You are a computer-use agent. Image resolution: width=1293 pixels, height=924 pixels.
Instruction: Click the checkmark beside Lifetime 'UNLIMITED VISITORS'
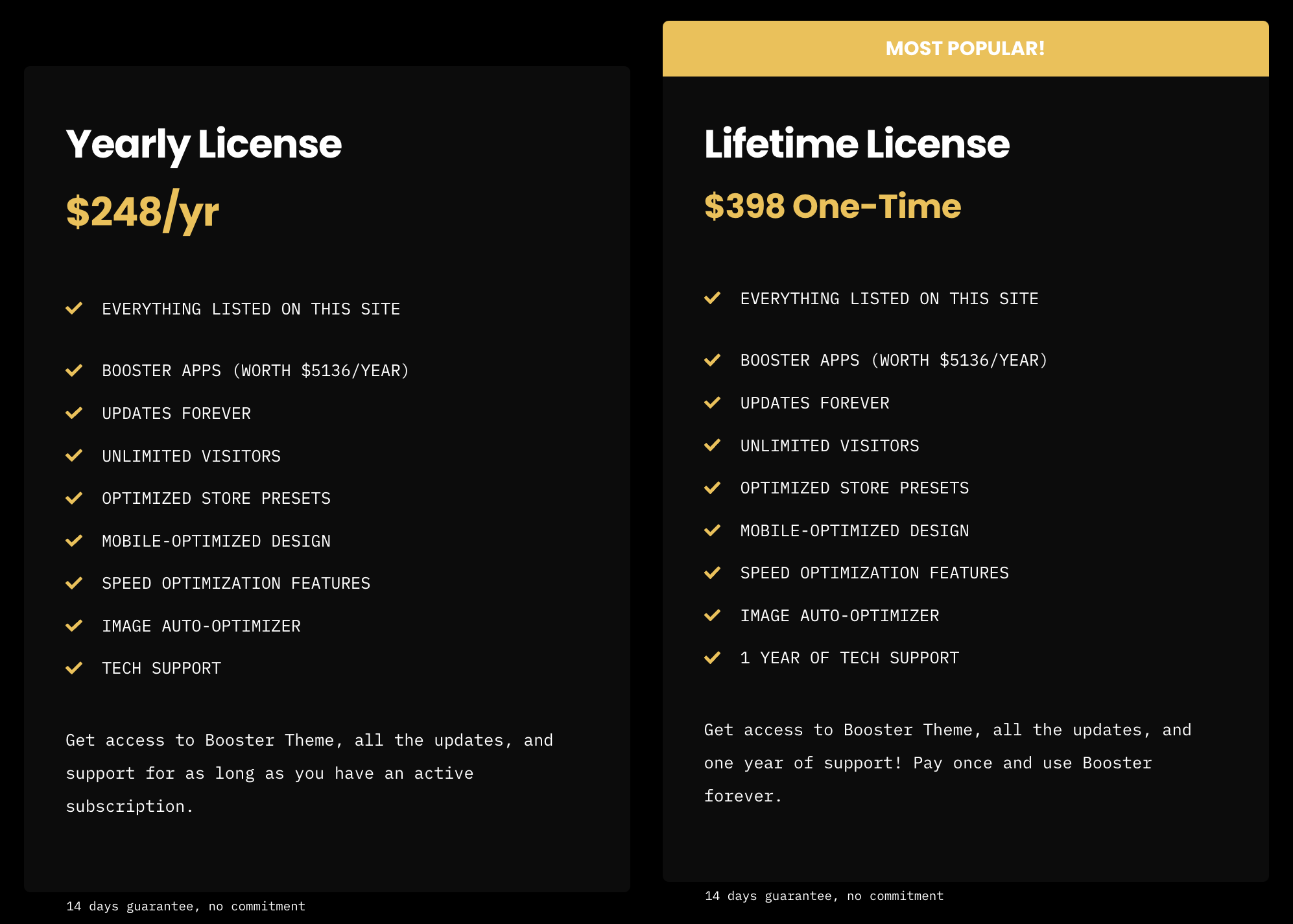pos(713,445)
